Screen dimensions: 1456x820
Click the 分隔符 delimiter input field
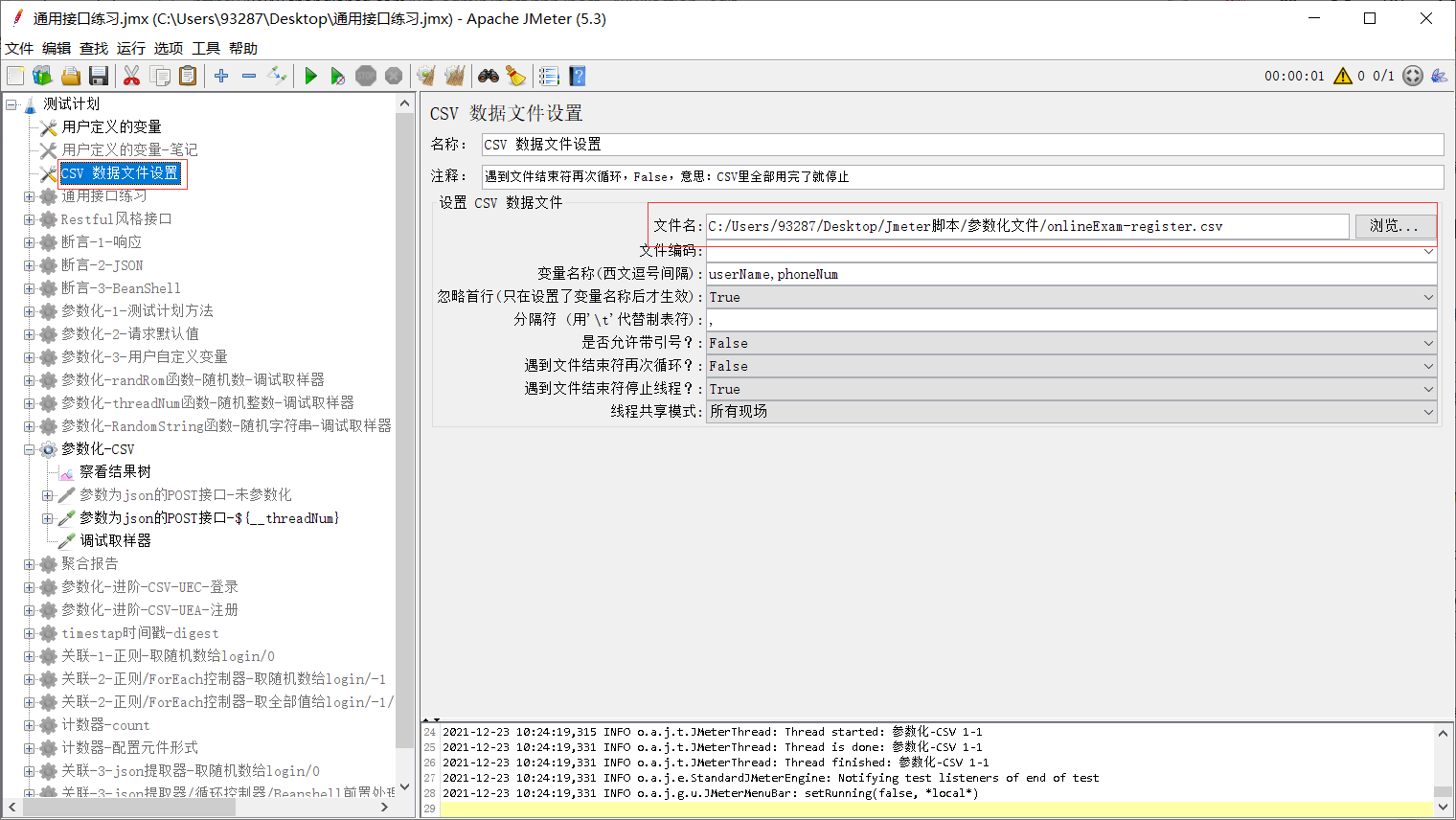click(1072, 320)
